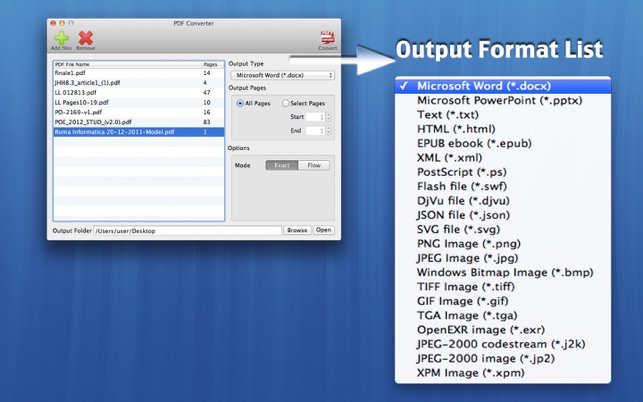Click the End page stepper arrows
This screenshot has height=402, width=643.
coord(328,130)
